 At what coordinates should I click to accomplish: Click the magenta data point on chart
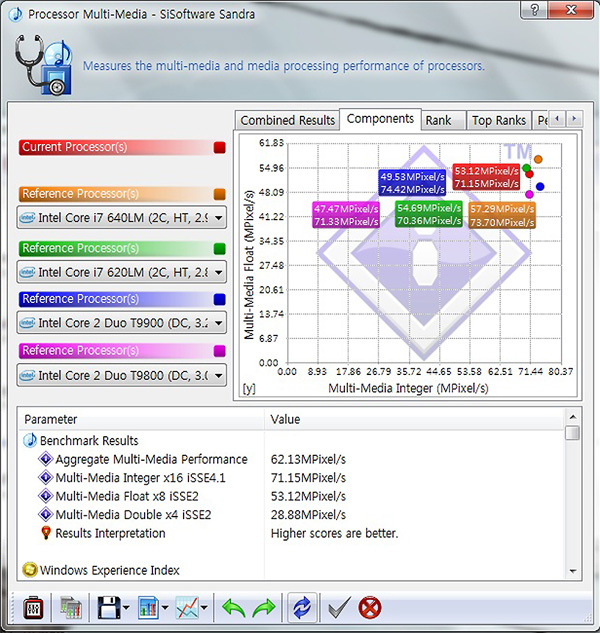529,194
